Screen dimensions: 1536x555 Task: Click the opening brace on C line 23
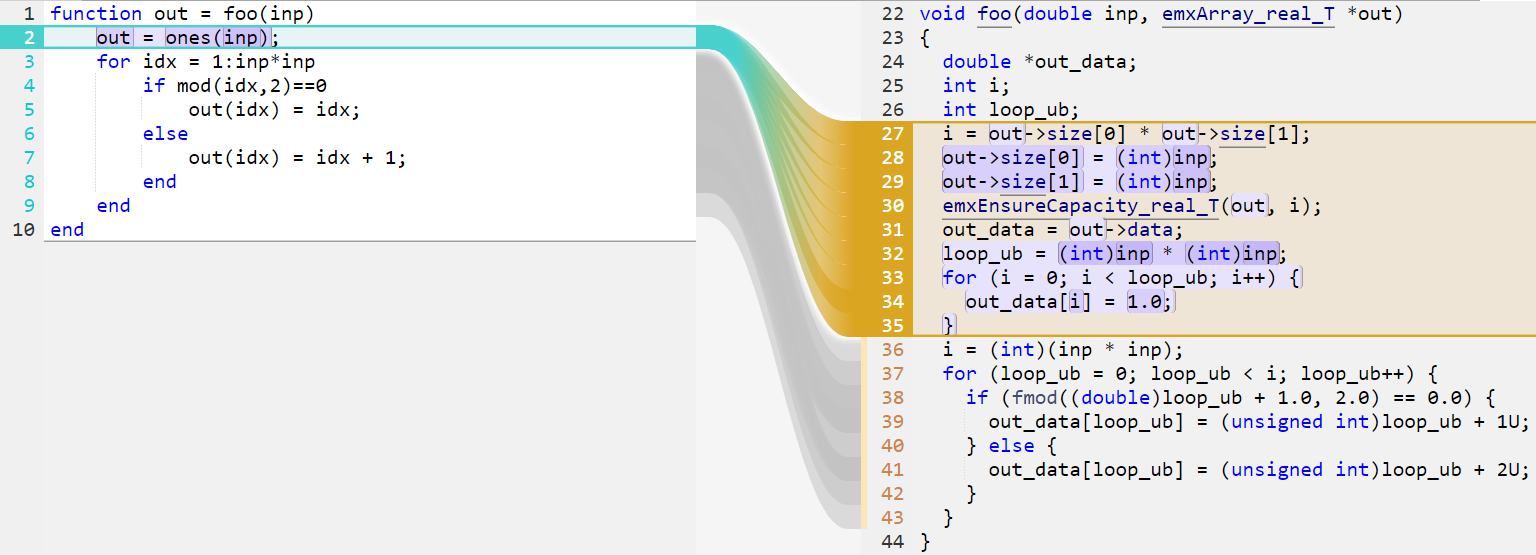click(925, 38)
